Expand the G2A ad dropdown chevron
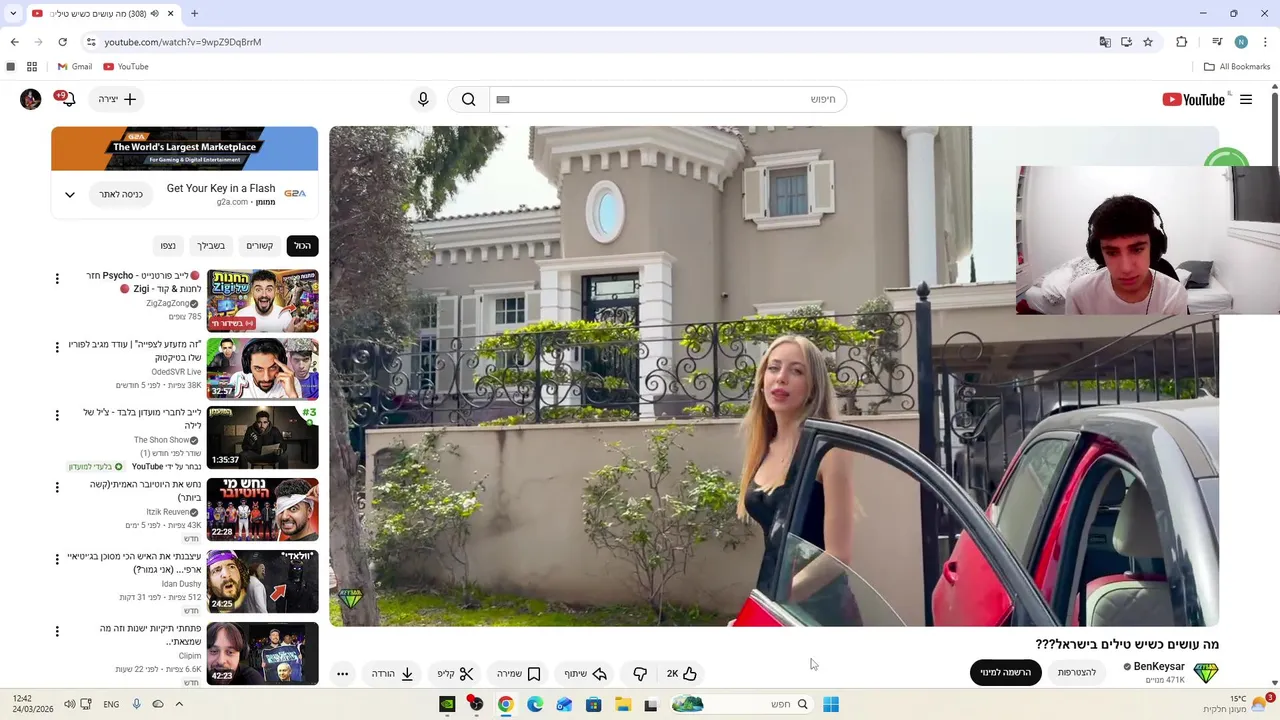The width and height of the screenshot is (1280, 720). click(70, 195)
